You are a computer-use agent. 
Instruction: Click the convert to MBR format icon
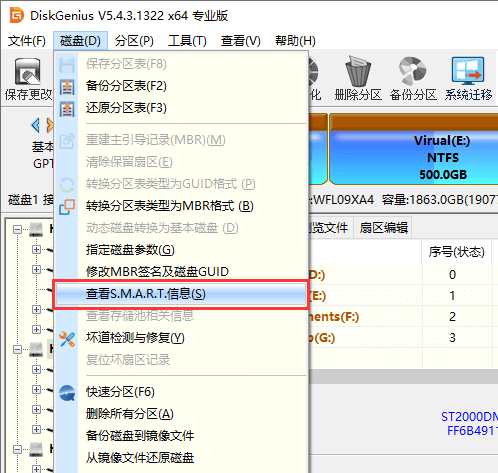[x=67, y=207]
